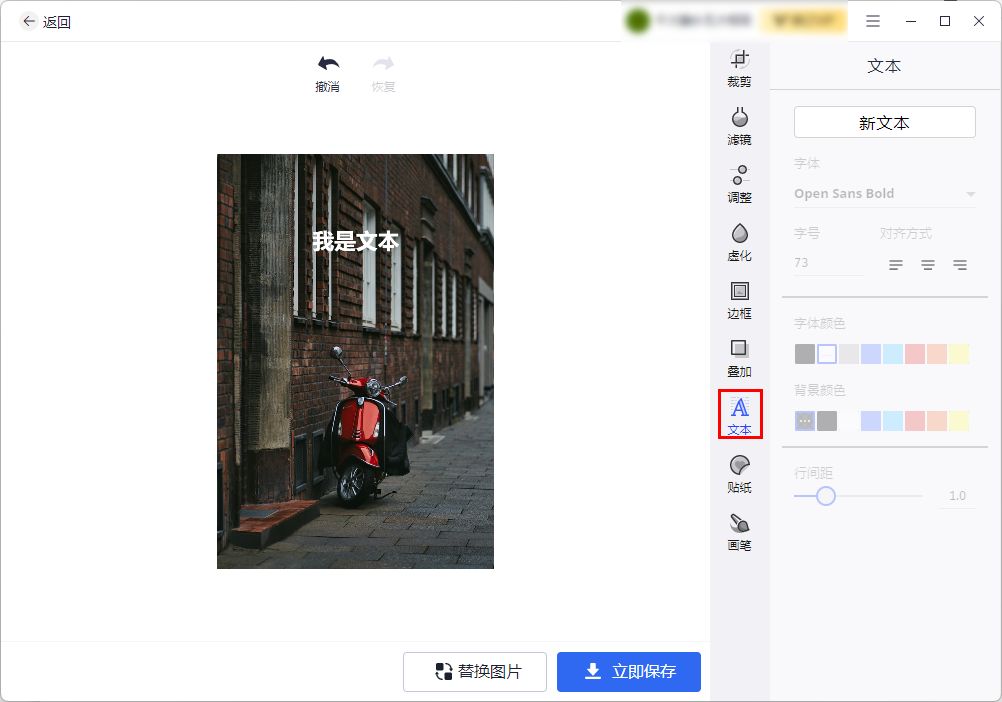Click the 新文本 new text button
The width and height of the screenshot is (1002, 702).
tap(884, 121)
